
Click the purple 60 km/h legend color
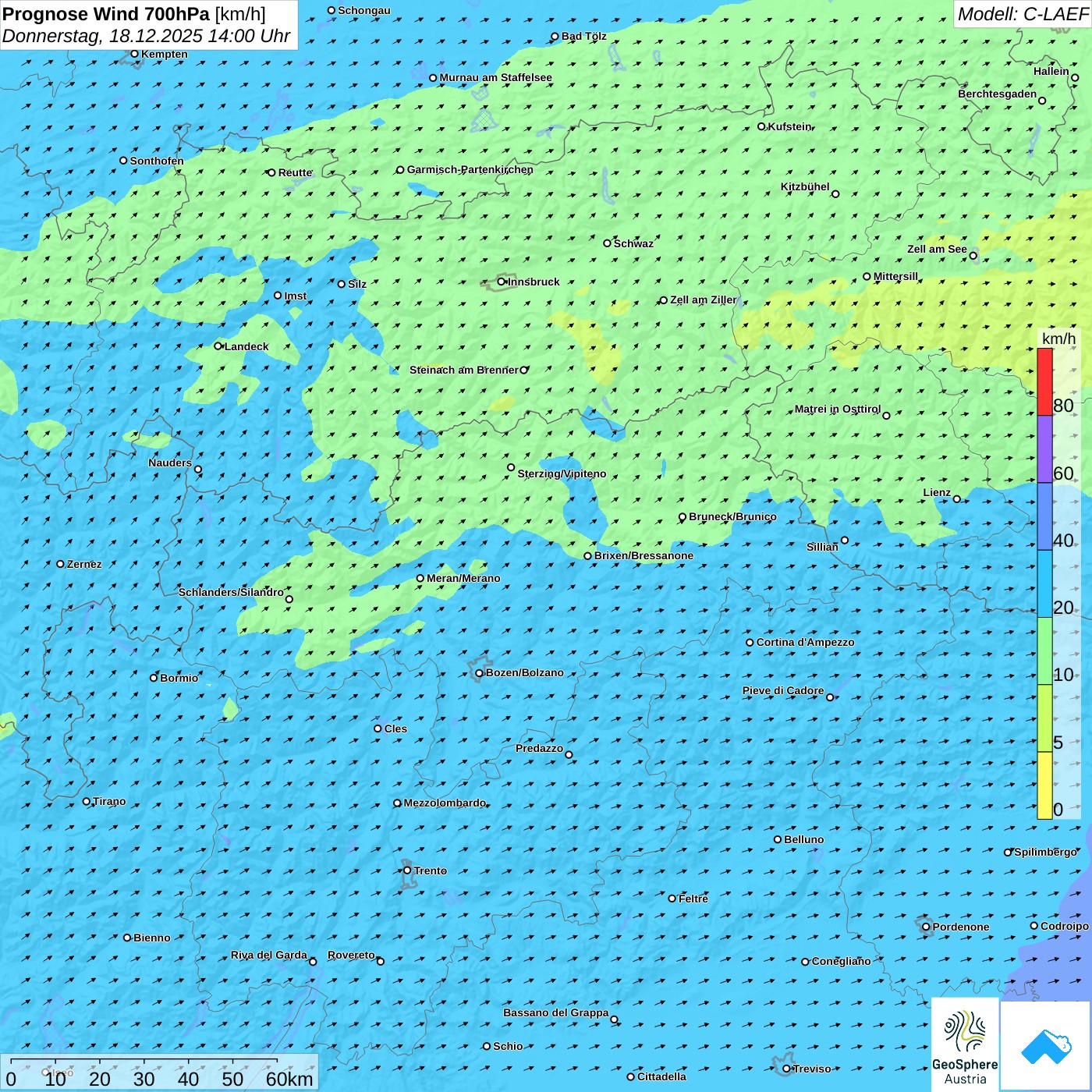coord(1044,448)
